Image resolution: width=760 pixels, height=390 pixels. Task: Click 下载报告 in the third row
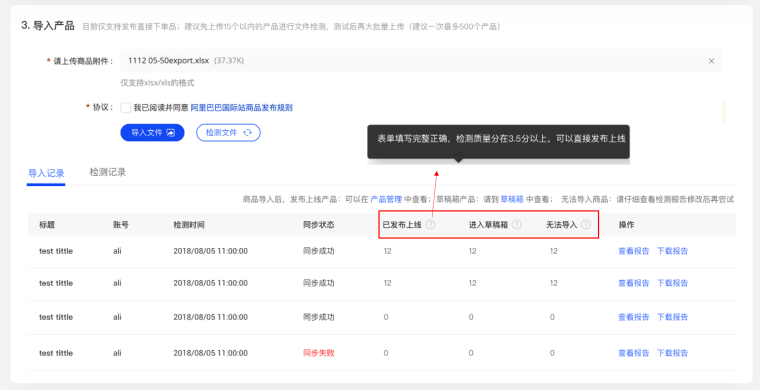pyautogui.click(x=672, y=317)
